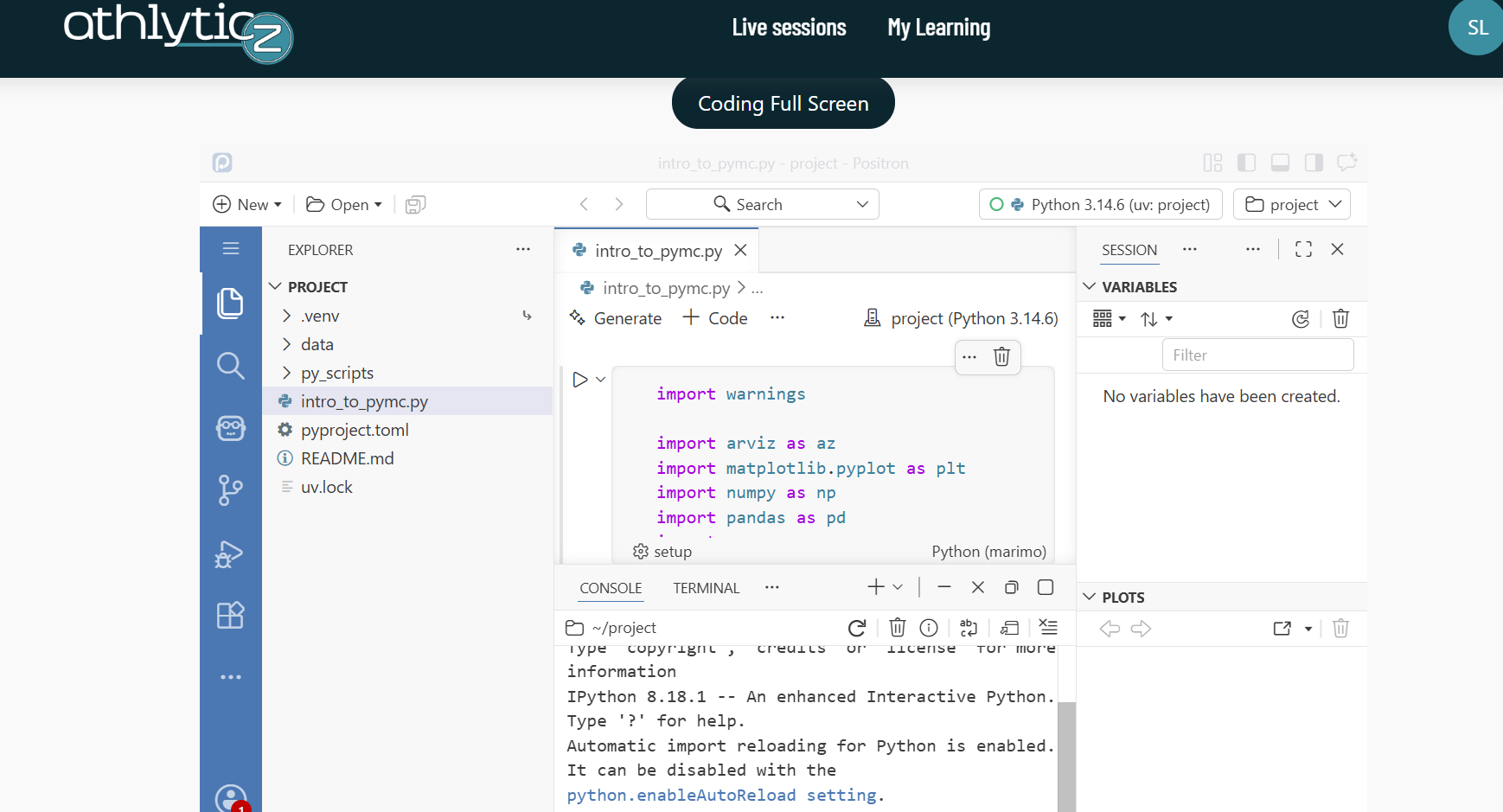Open My Learning in top navigation
1503x812 pixels.
(x=939, y=28)
